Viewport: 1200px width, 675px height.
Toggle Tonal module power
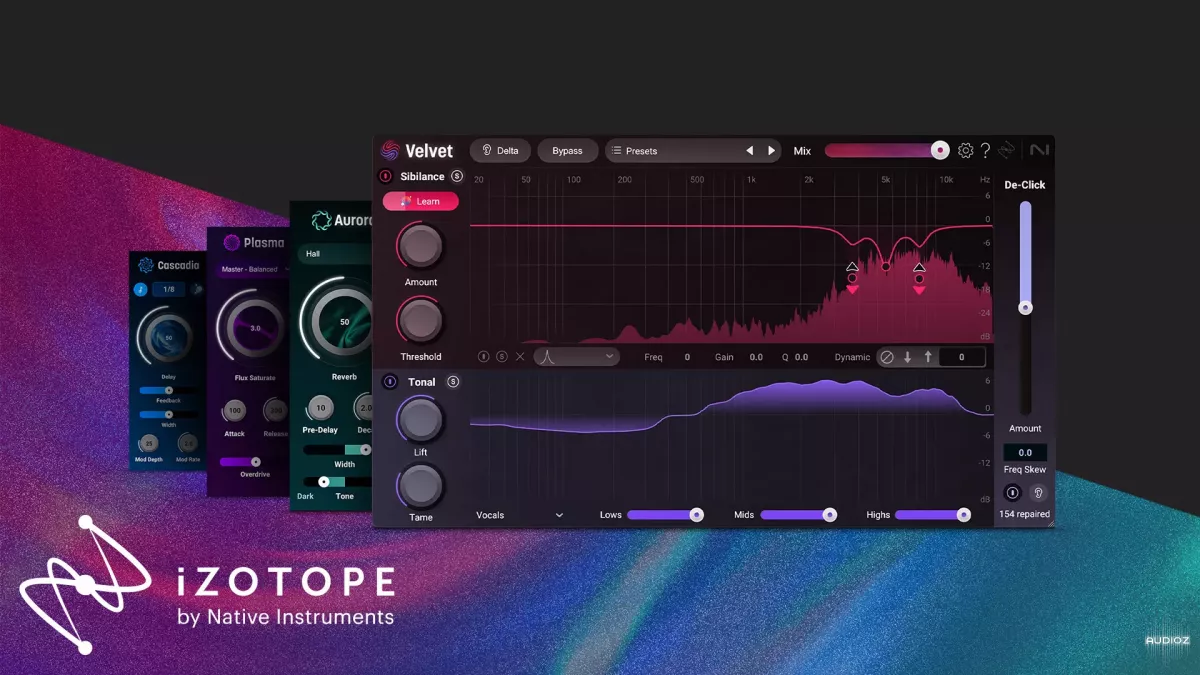(390, 381)
